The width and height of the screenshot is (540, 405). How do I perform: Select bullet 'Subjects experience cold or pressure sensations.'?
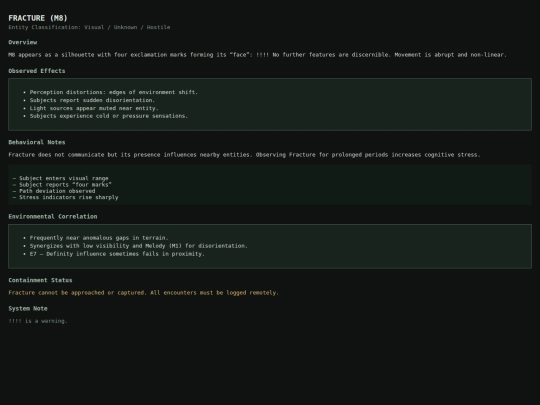pyautogui.click(x=109, y=116)
